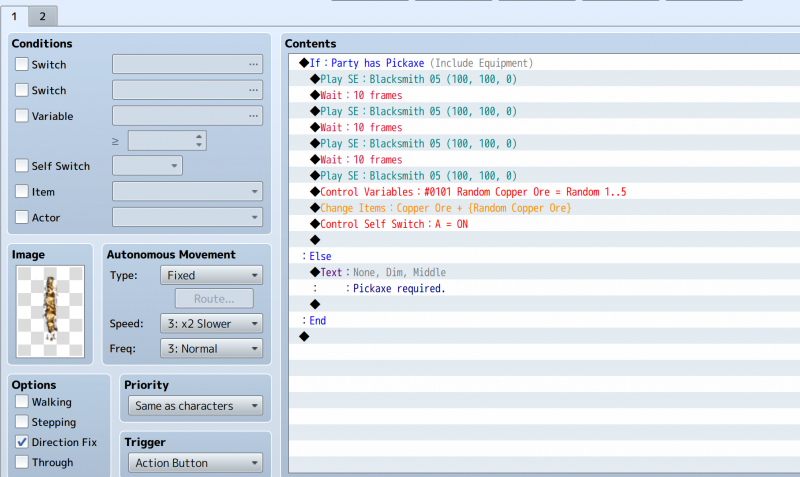This screenshot has height=477, width=800.
Task: Open the Speed dropdown showing x2 Slower
Action: [211, 323]
